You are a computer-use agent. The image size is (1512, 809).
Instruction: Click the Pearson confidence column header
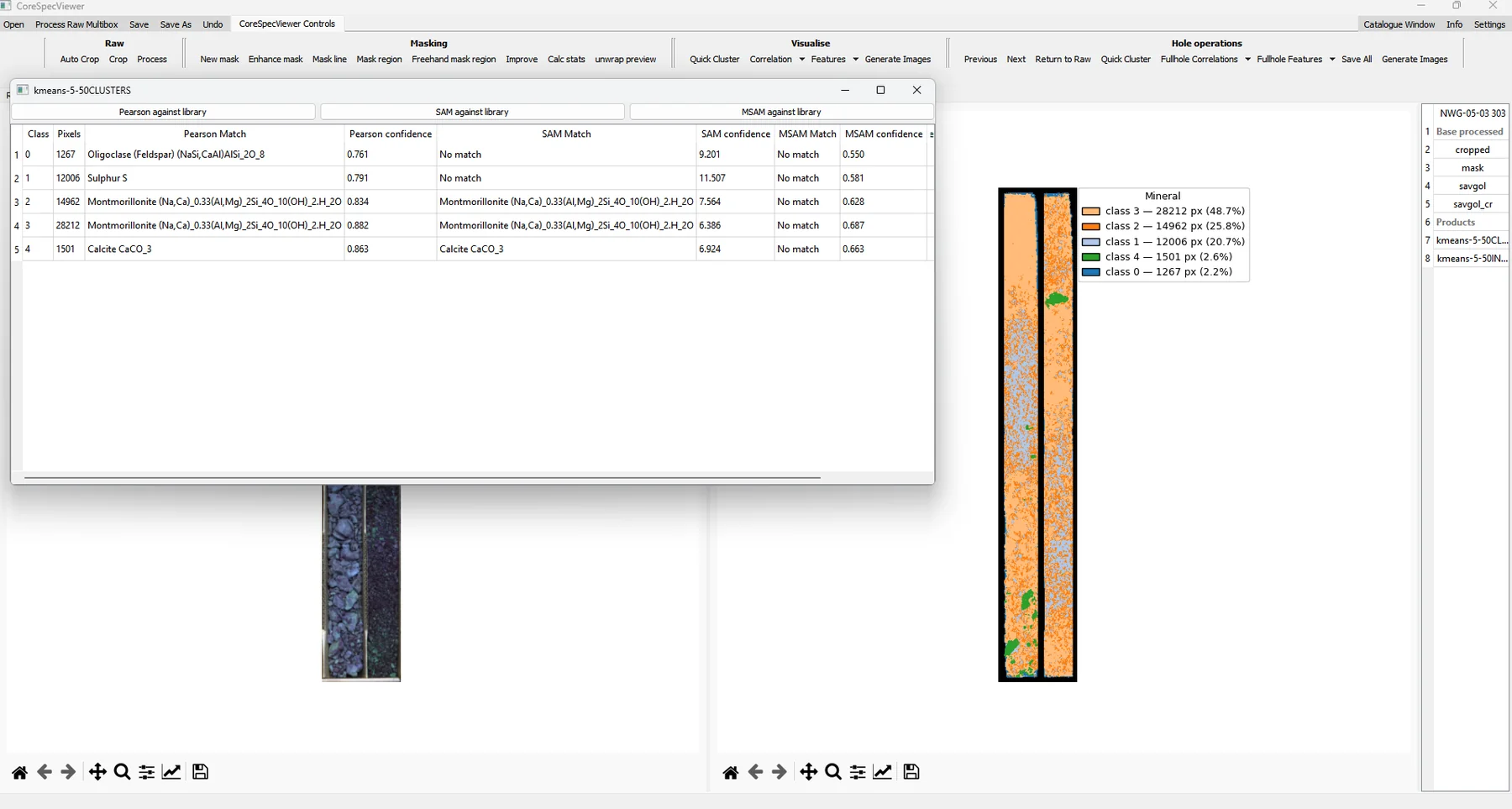[x=391, y=134]
